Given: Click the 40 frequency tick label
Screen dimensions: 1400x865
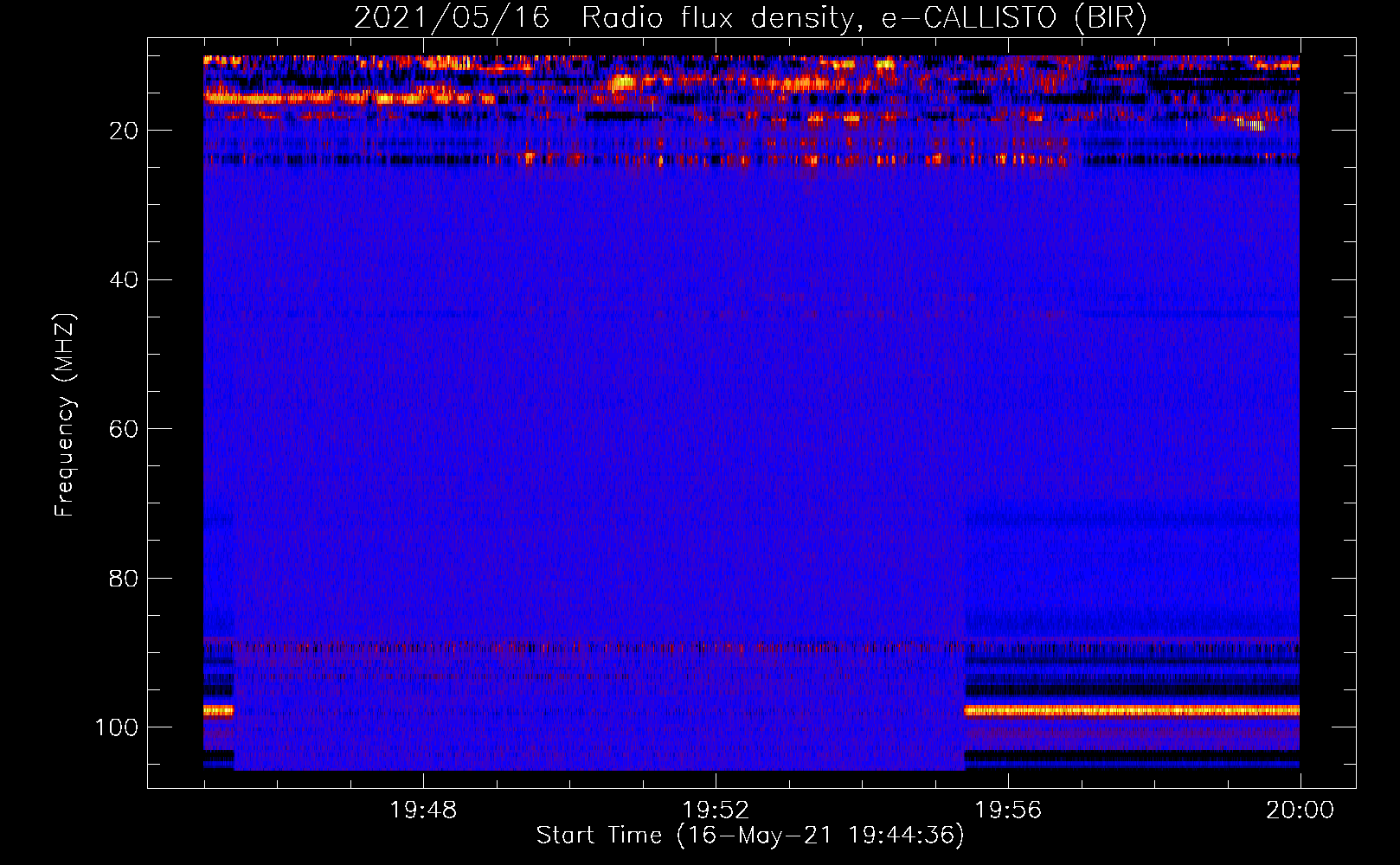Looking at the screenshot, I should tap(124, 280).
